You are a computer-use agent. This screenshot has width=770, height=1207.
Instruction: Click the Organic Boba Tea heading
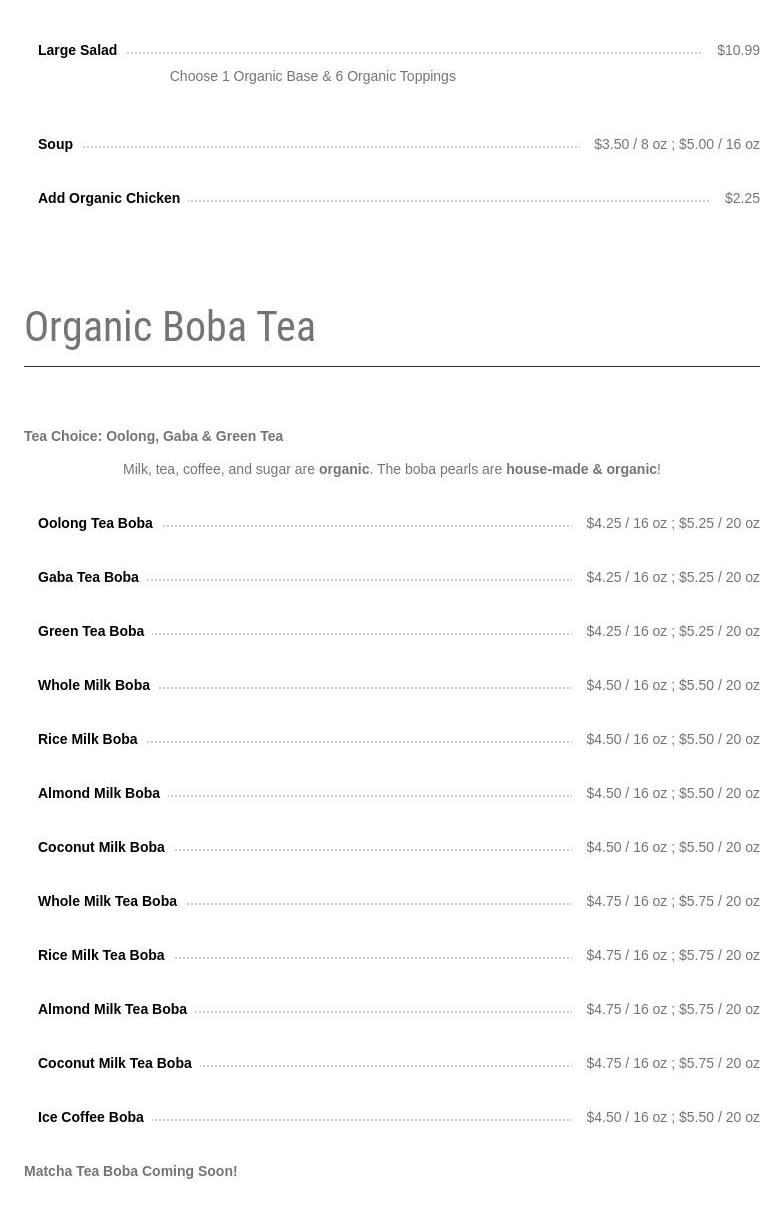(170, 327)
